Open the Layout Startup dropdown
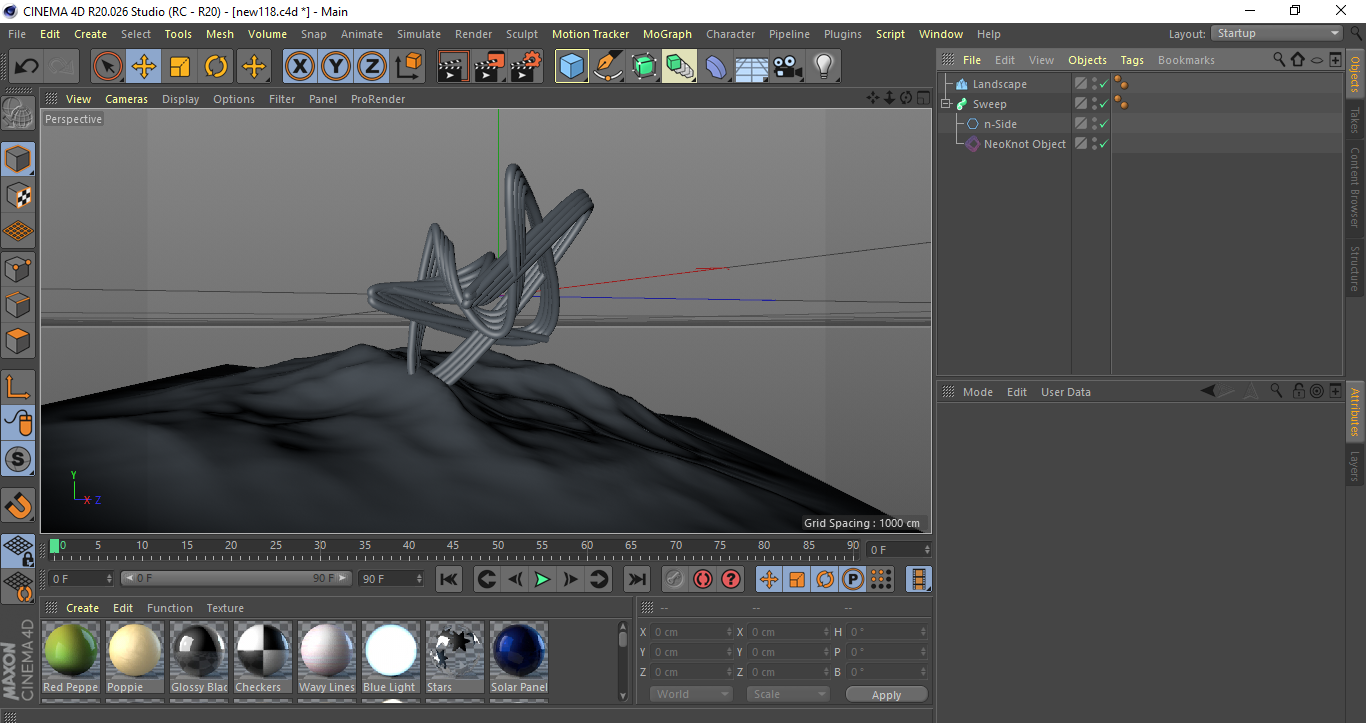The width and height of the screenshot is (1366, 723). pyautogui.click(x=1278, y=33)
